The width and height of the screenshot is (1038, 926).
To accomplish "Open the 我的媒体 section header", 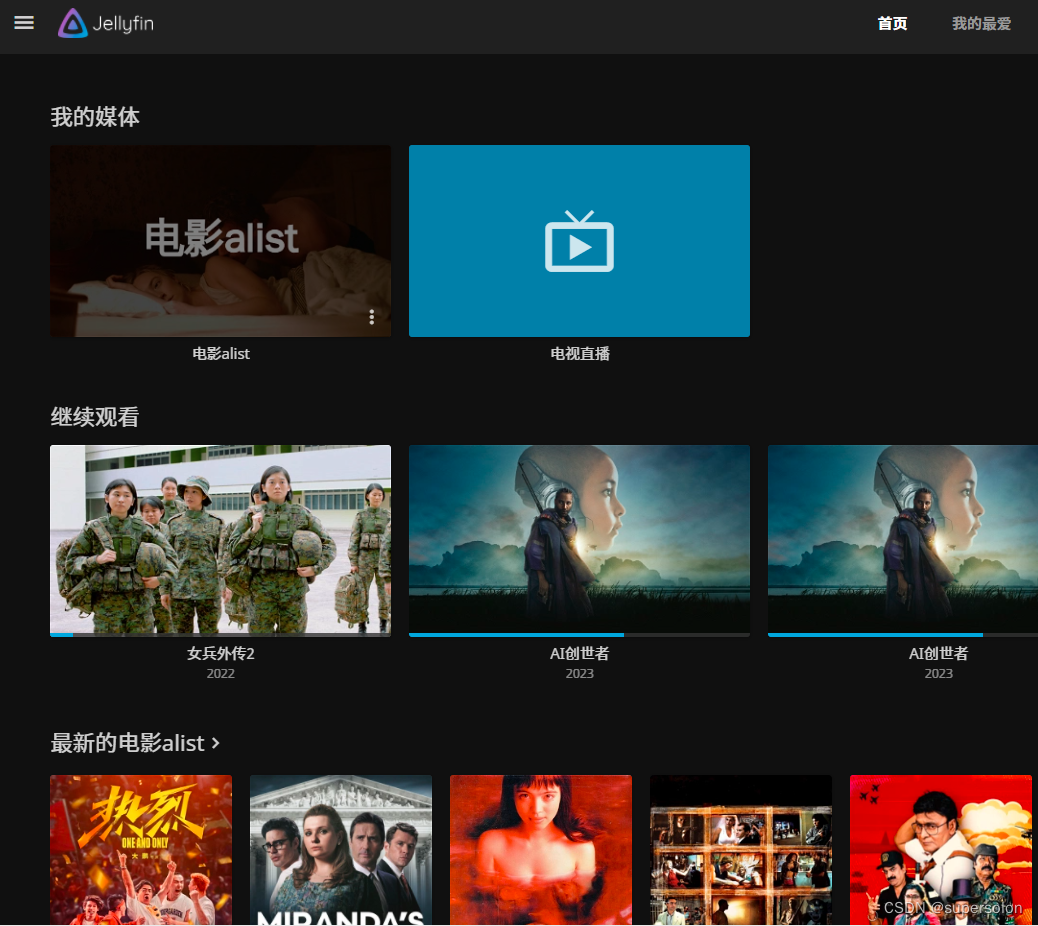I will [x=96, y=117].
